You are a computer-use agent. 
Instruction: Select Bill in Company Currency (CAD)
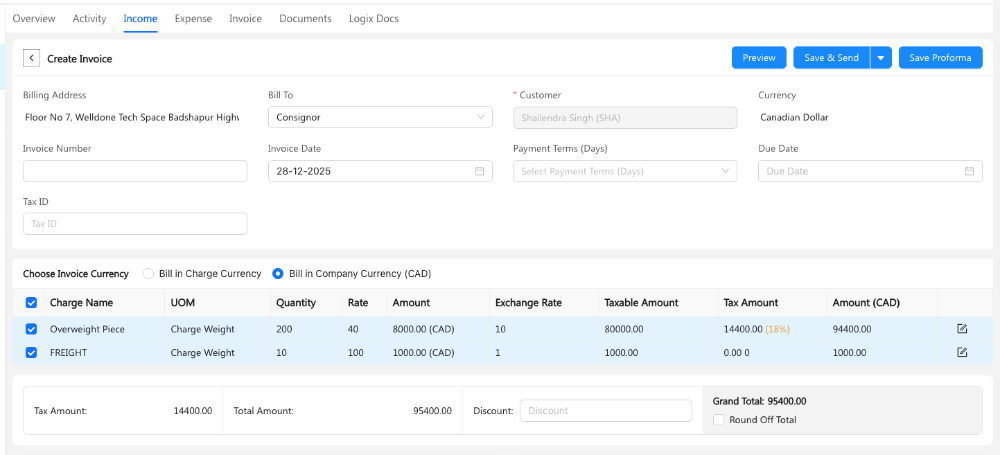pyautogui.click(x=278, y=274)
